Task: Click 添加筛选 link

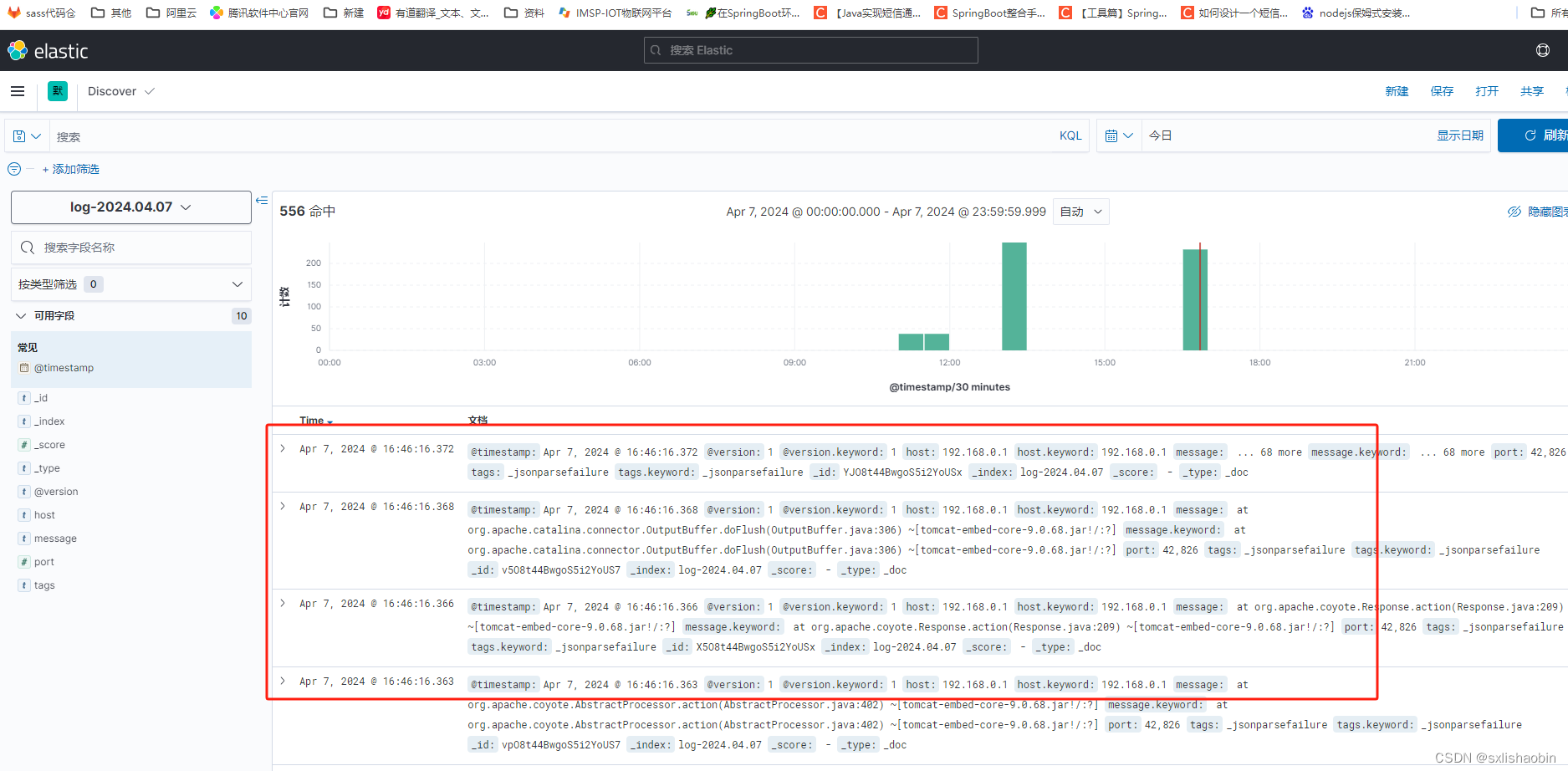Action: coord(70,169)
